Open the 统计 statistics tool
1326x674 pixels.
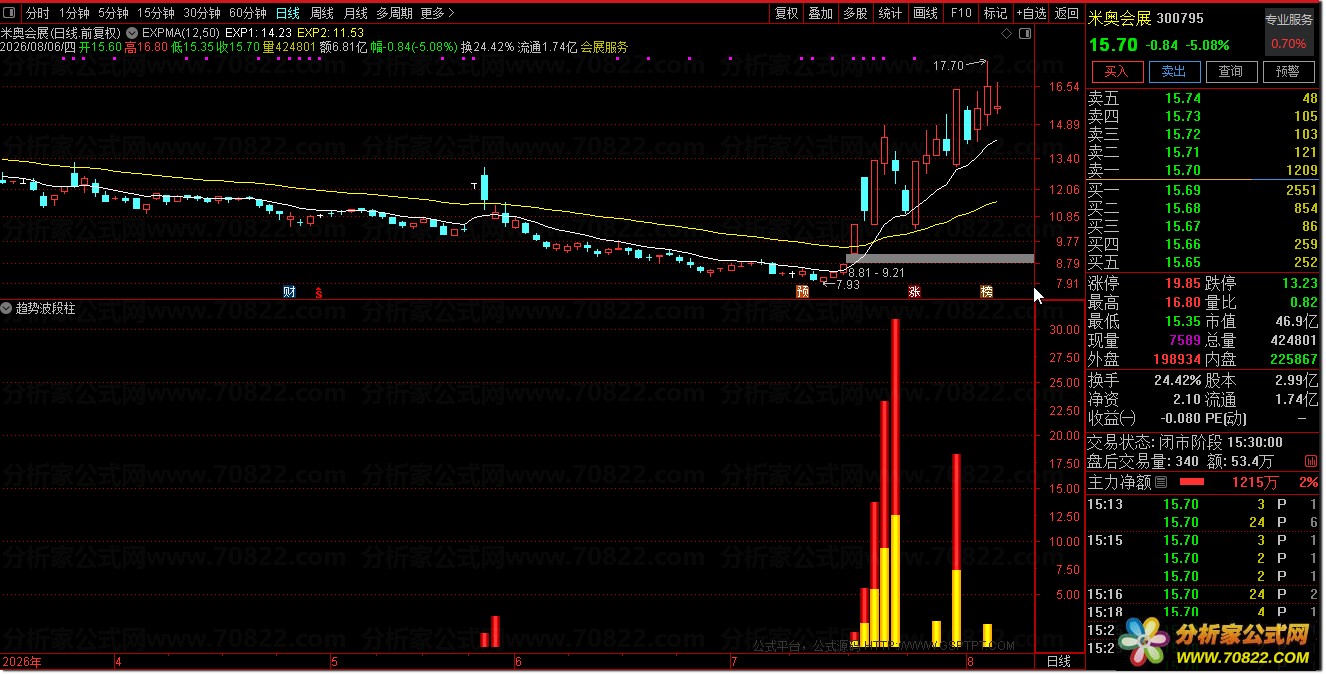pyautogui.click(x=890, y=13)
